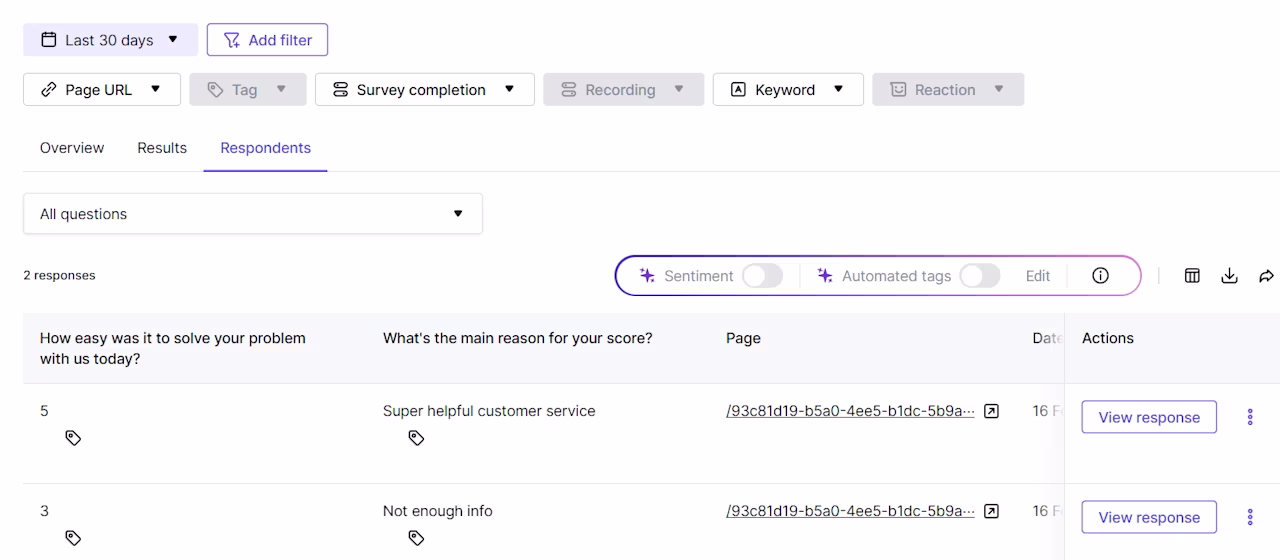Click the Recording filter icon
Viewport: 1280px width, 560px height.
568,89
